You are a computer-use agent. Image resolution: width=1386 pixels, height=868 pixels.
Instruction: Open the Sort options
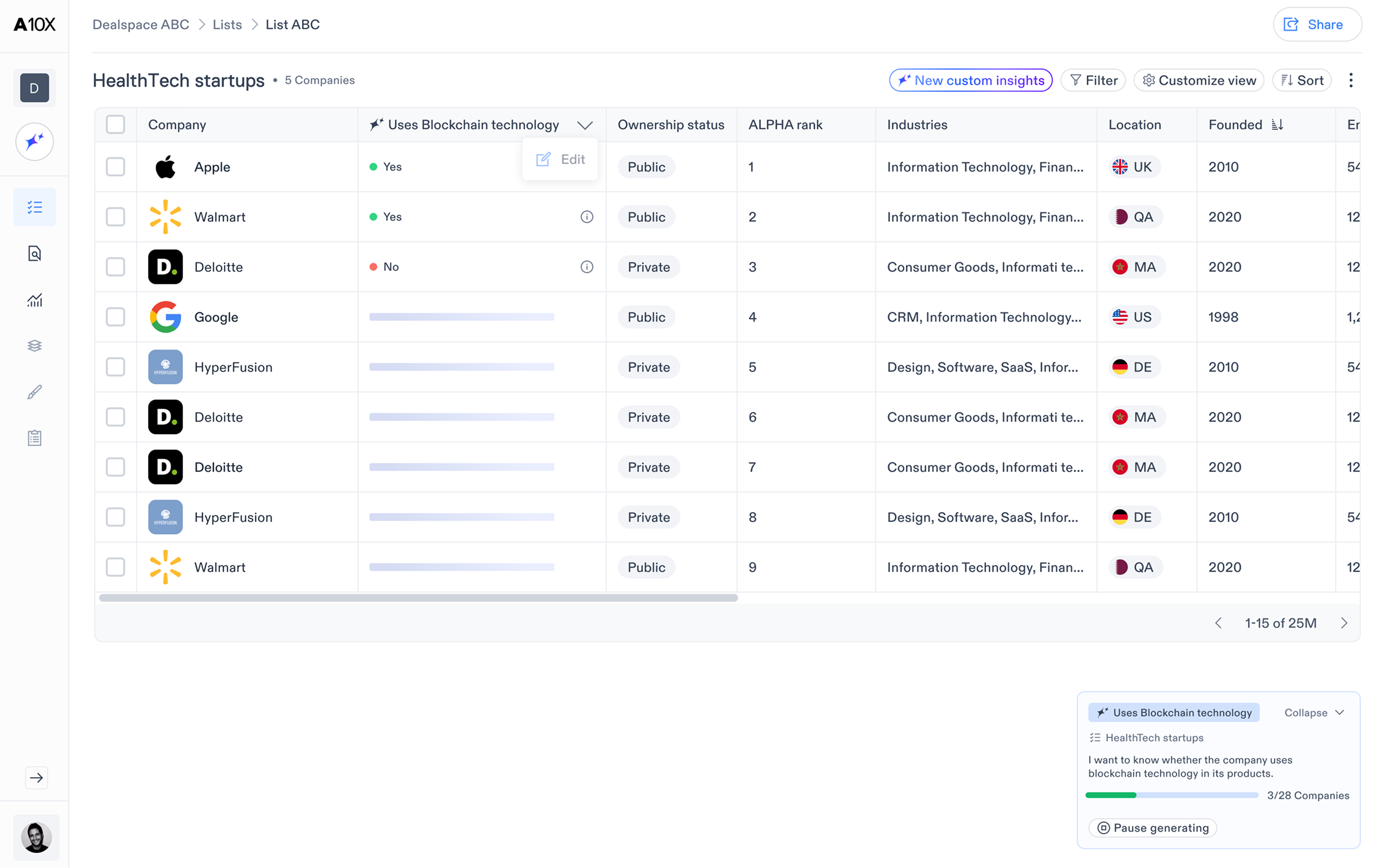point(1302,80)
